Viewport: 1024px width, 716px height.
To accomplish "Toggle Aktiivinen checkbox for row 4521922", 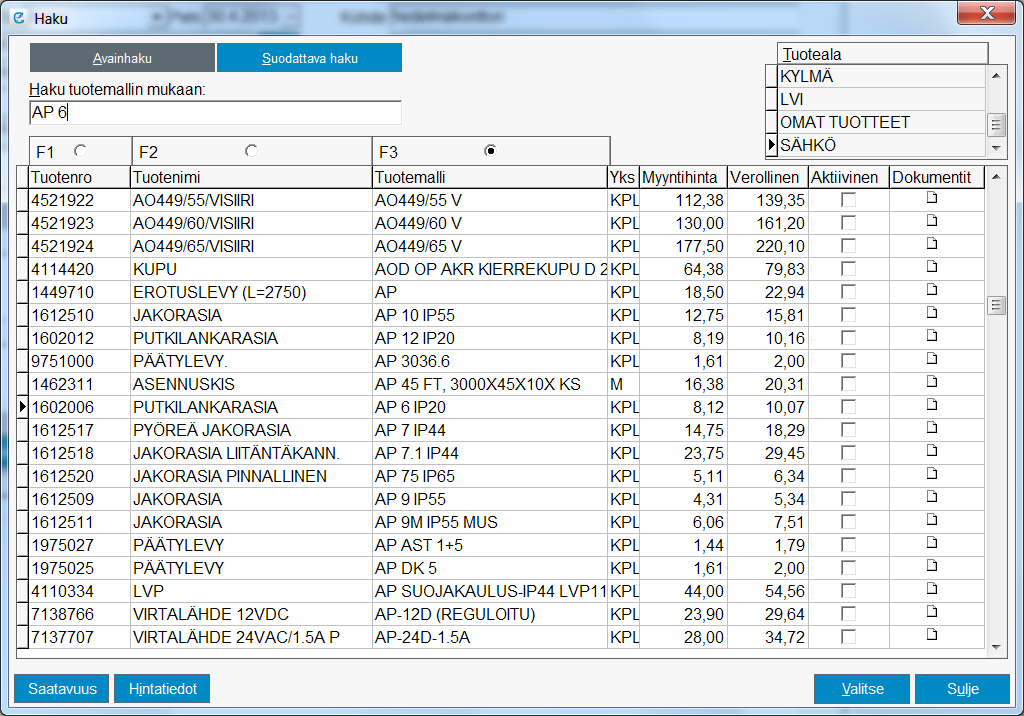I will tap(848, 200).
